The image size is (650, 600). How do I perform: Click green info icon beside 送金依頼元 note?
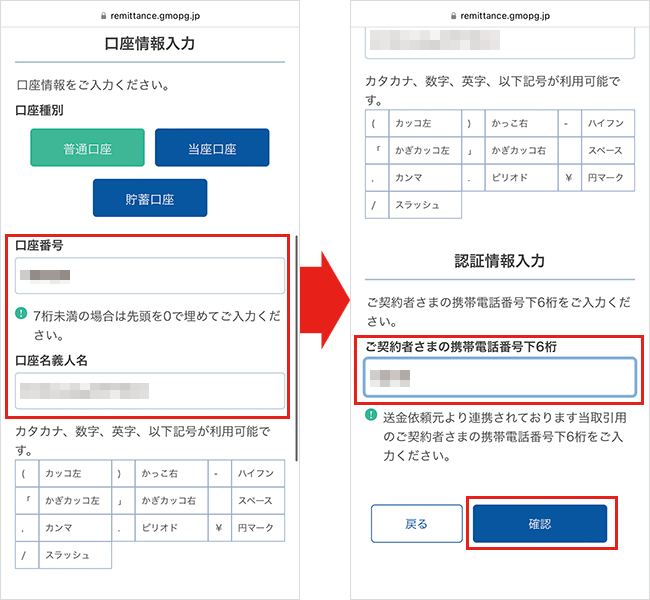pyautogui.click(x=371, y=415)
